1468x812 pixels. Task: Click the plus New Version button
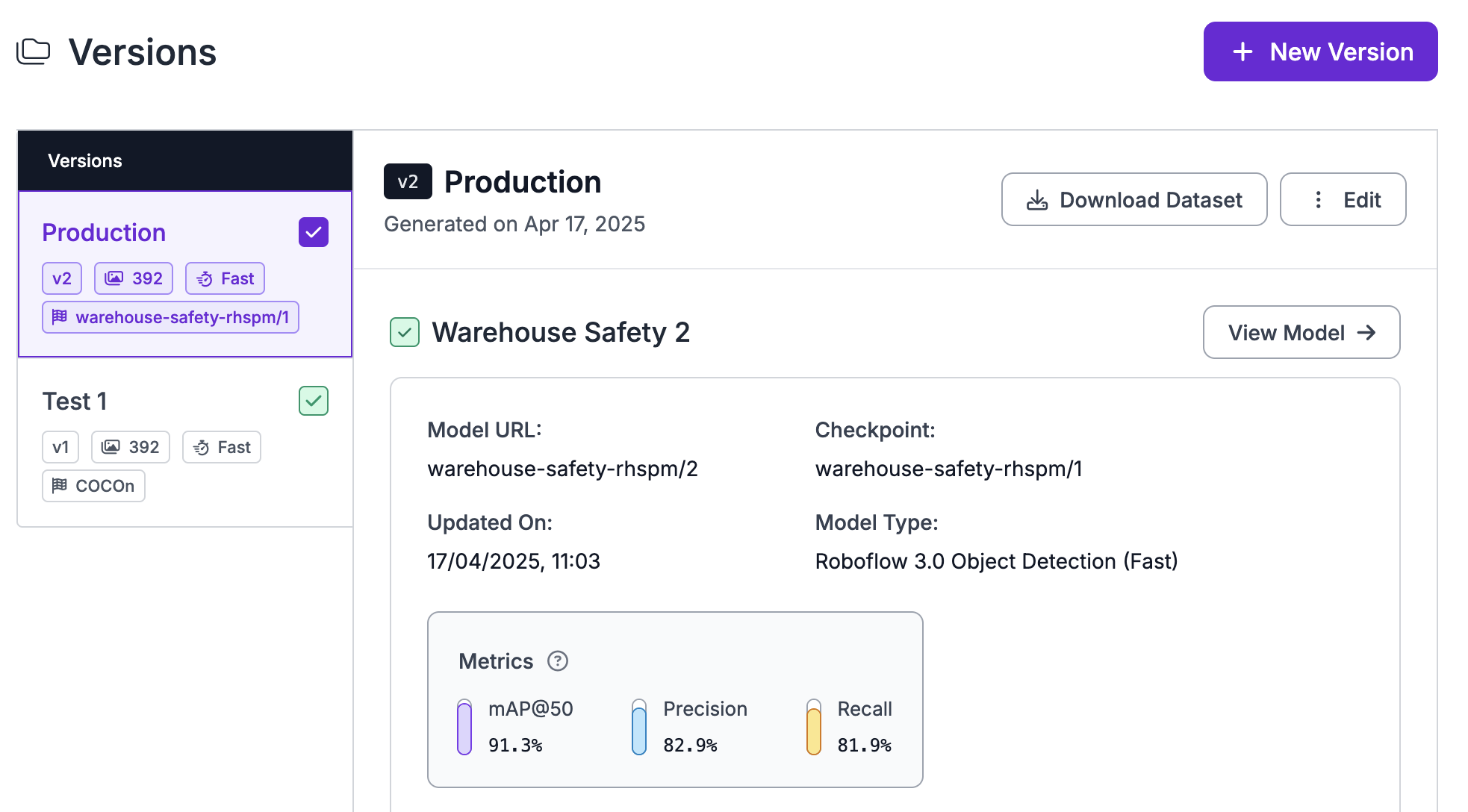click(1320, 51)
